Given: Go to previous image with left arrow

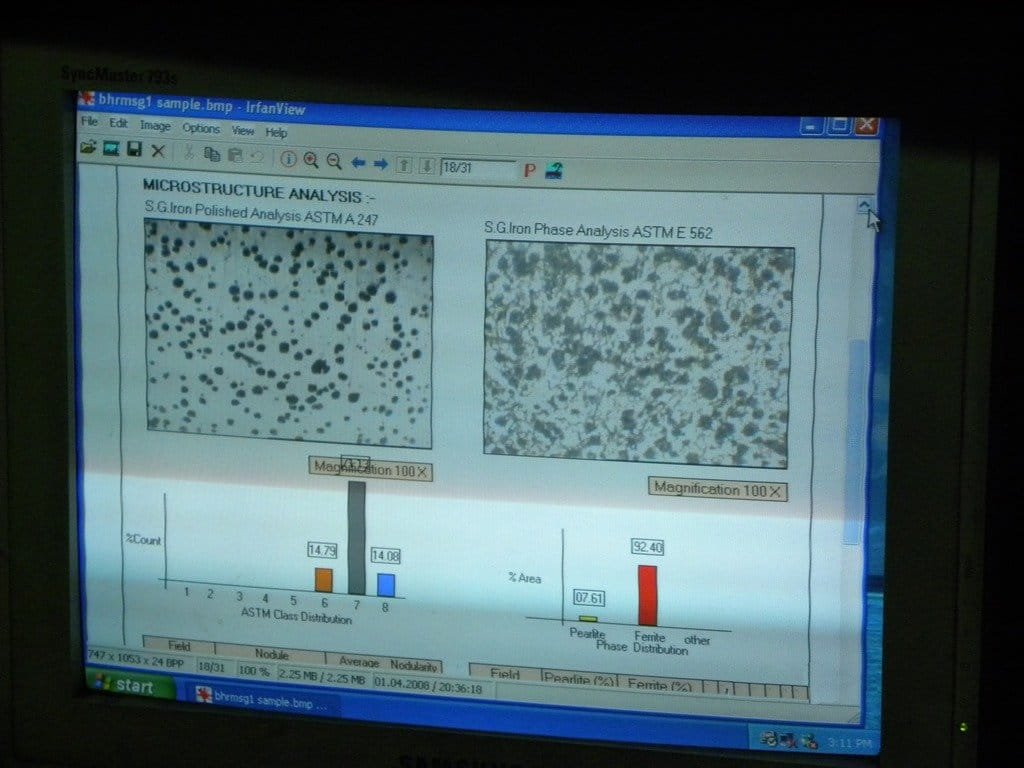Looking at the screenshot, I should (x=358, y=163).
